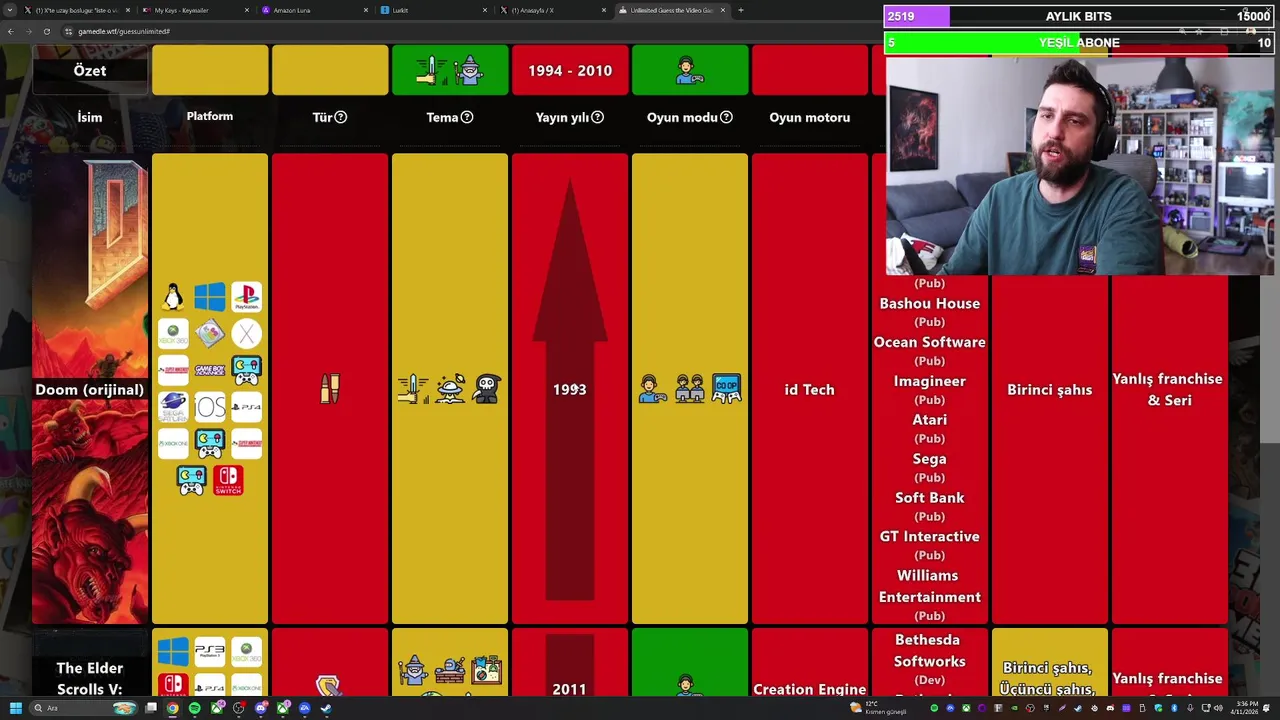Click the PS4 icon in Doom row
The width and height of the screenshot is (1280, 720).
point(246,407)
